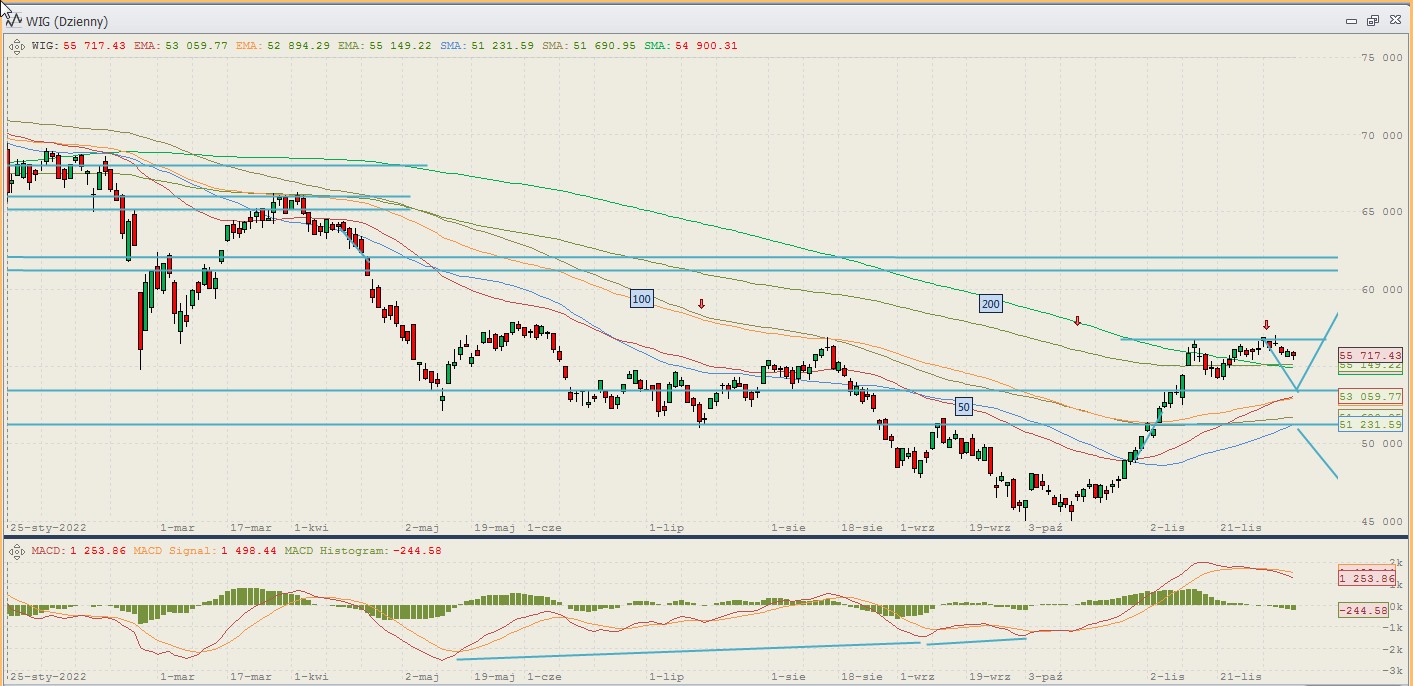
Task: Click the pan arrows icon beside WIG legend
Action: pyautogui.click(x=17, y=46)
